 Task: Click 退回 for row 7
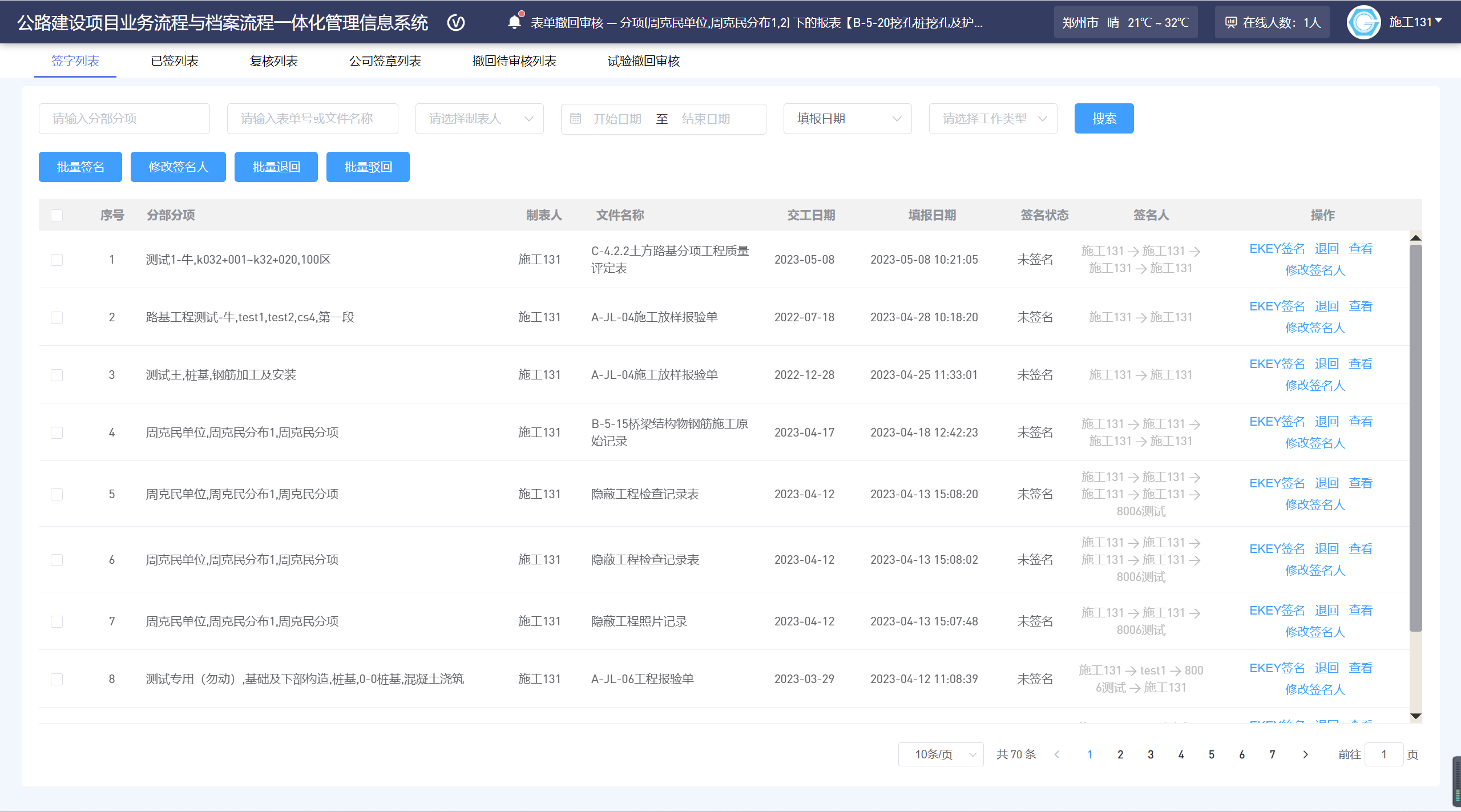click(x=1327, y=611)
